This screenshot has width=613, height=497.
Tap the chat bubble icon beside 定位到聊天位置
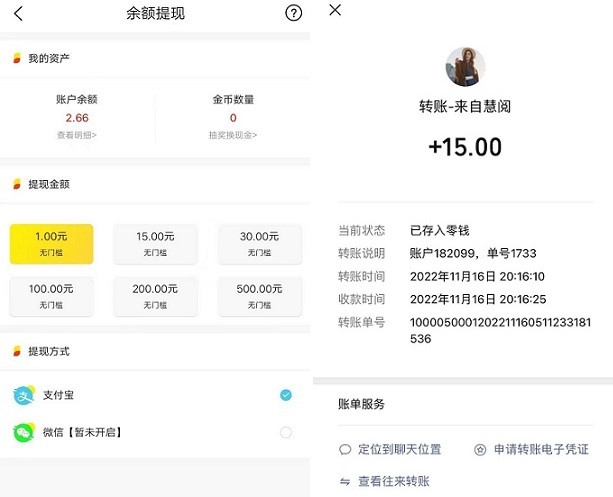(x=345, y=450)
